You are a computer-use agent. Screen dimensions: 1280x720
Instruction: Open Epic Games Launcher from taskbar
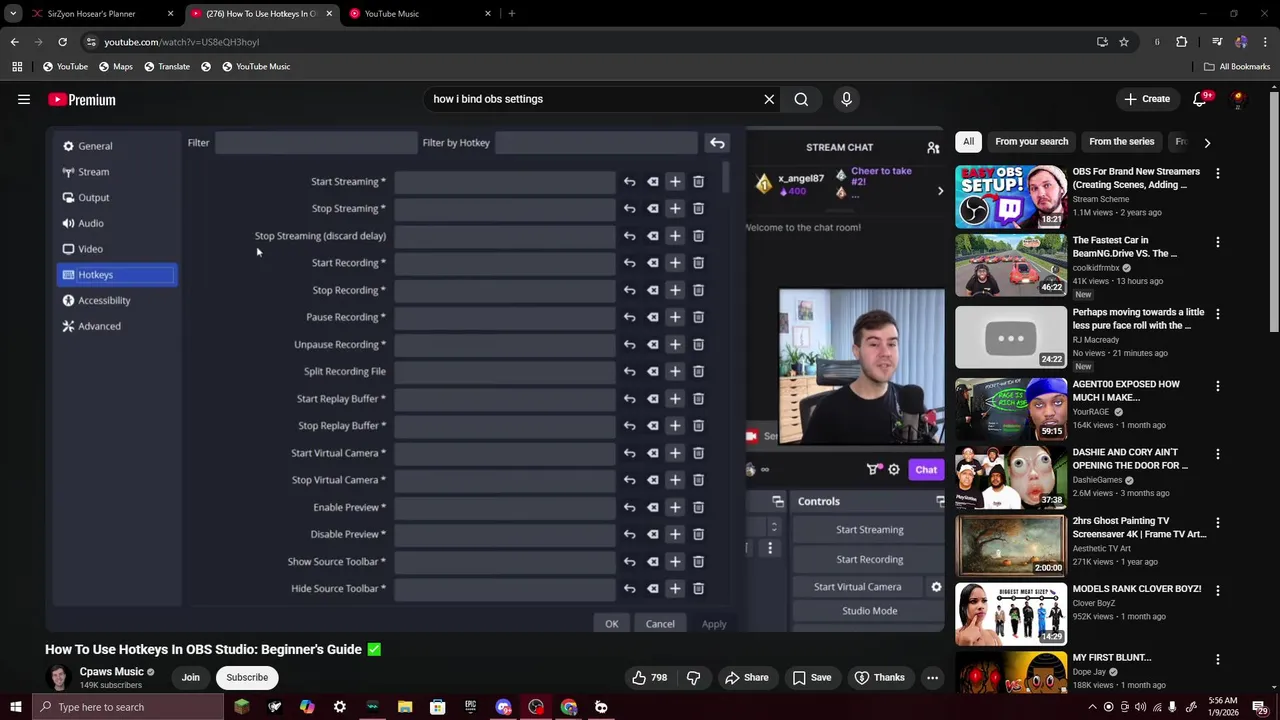(x=470, y=707)
